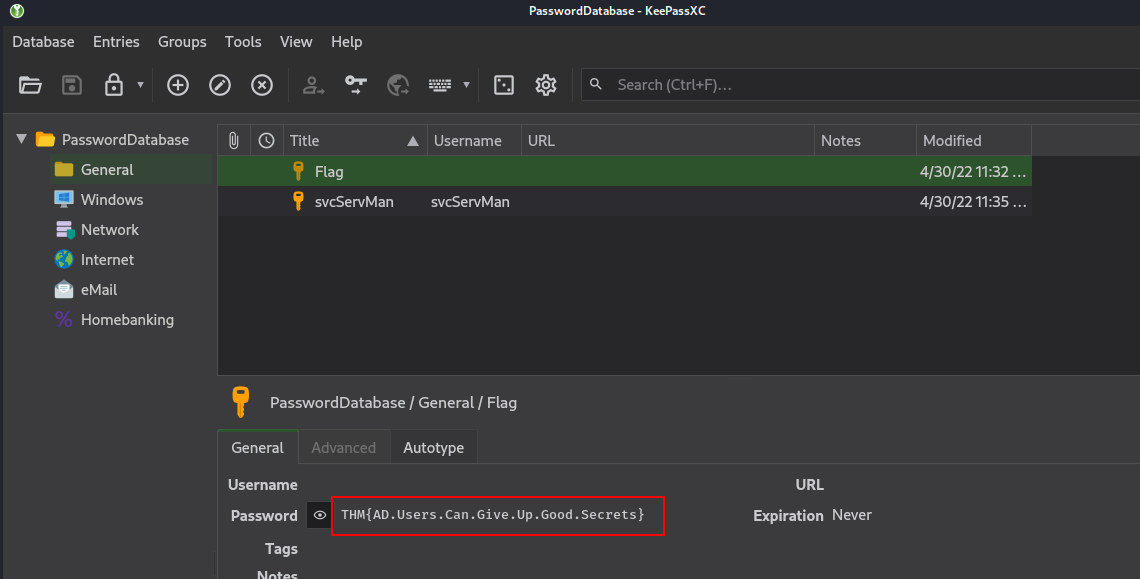Open the Groups menu

[182, 42]
